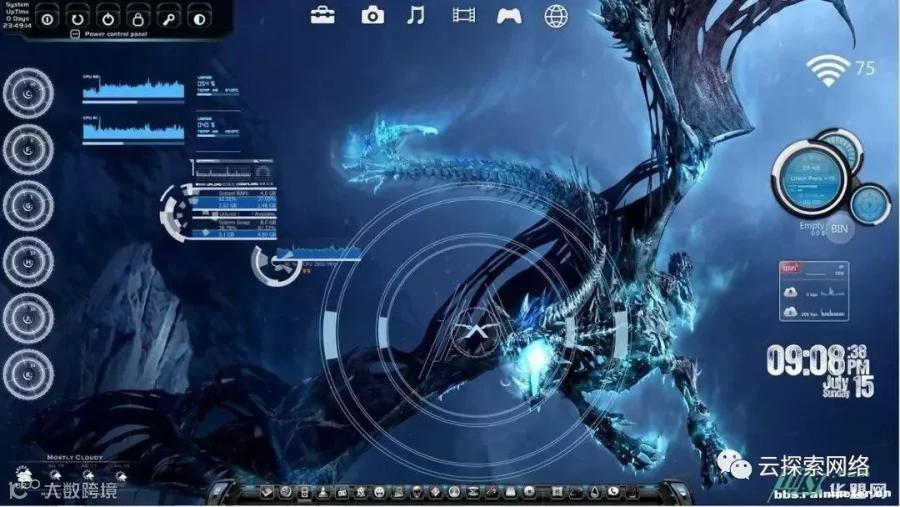Image resolution: width=900 pixels, height=507 pixels.
Task: Open the globe internet icon
Action: 556,17
